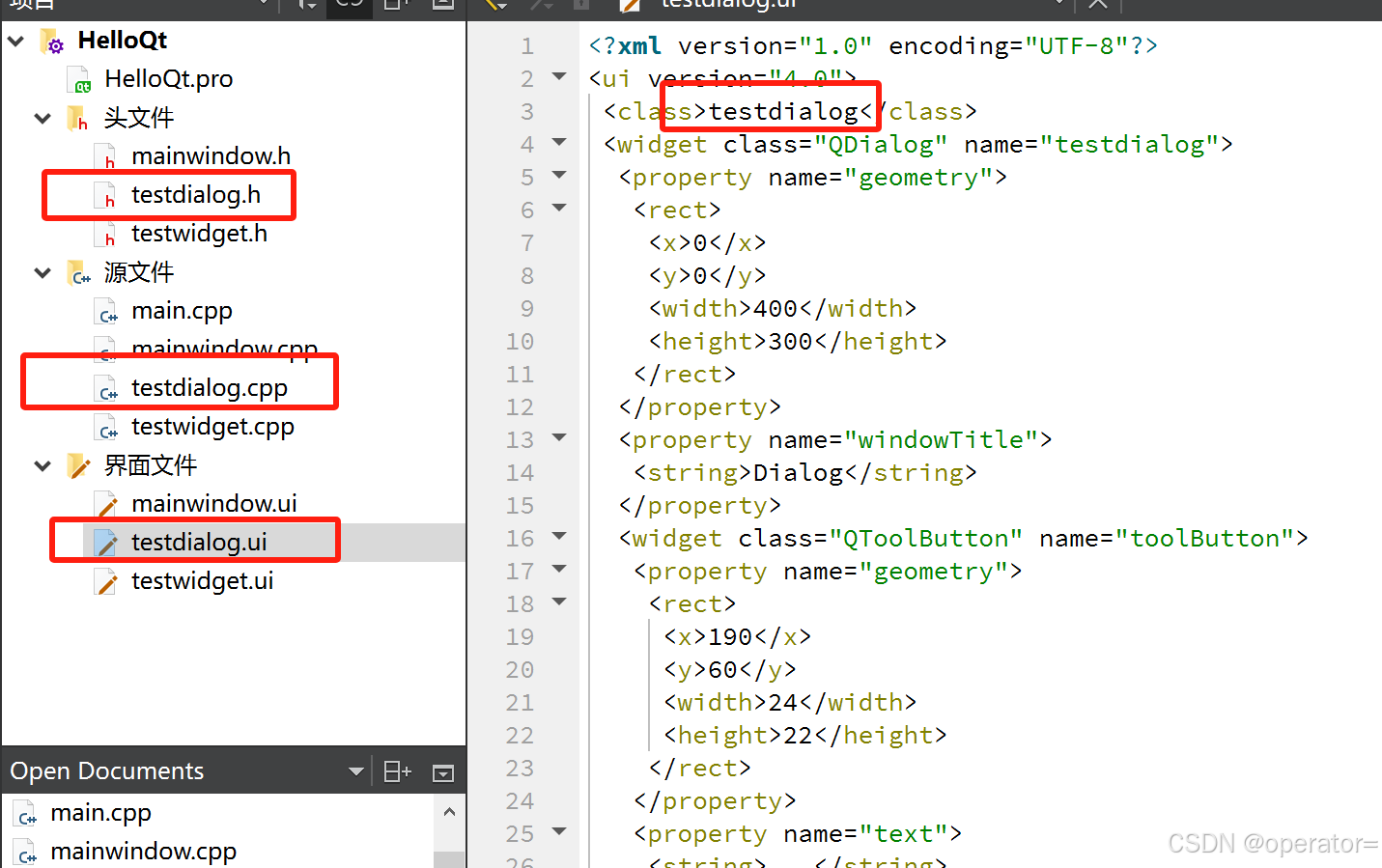The width and height of the screenshot is (1382, 868).
Task: Select testwidget.h in the project tree
Action: (199, 234)
